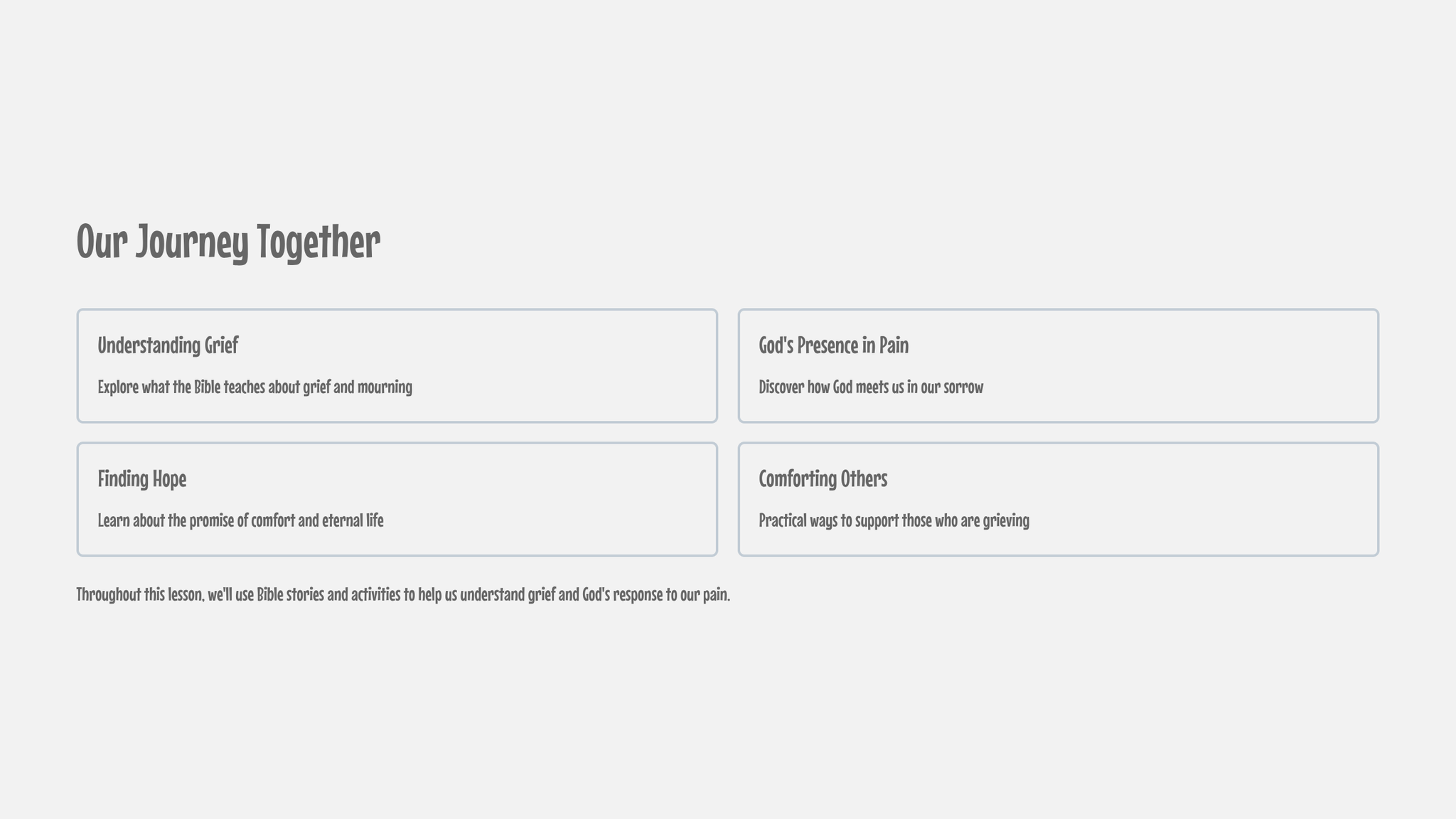Click the "Throughout this lesson" footer paragraph

coord(403,594)
